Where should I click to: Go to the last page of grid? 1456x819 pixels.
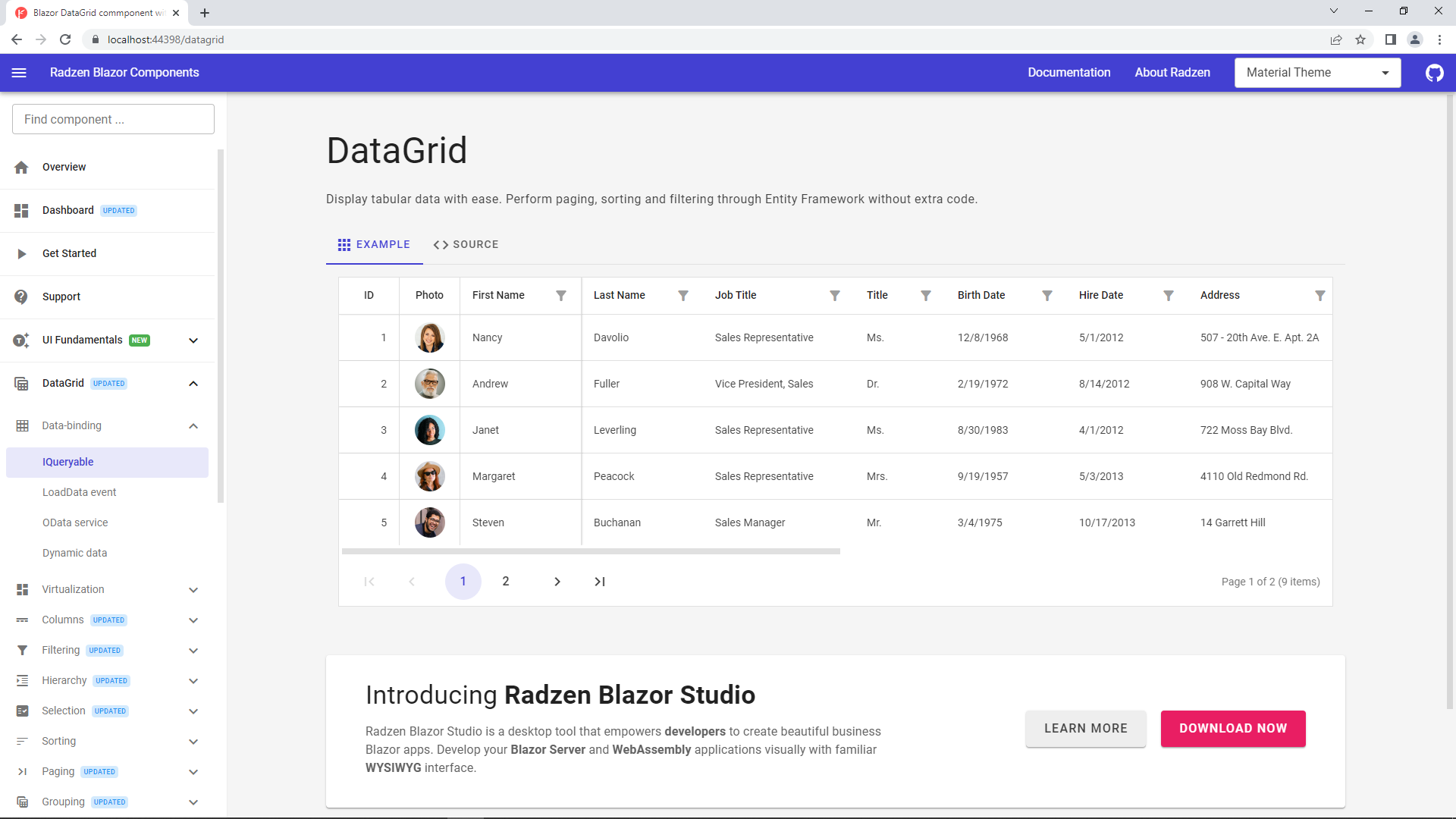[599, 582]
